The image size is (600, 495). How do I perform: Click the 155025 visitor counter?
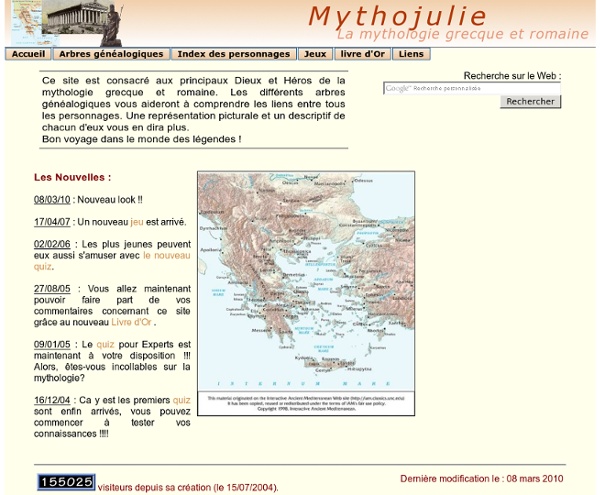(66, 482)
